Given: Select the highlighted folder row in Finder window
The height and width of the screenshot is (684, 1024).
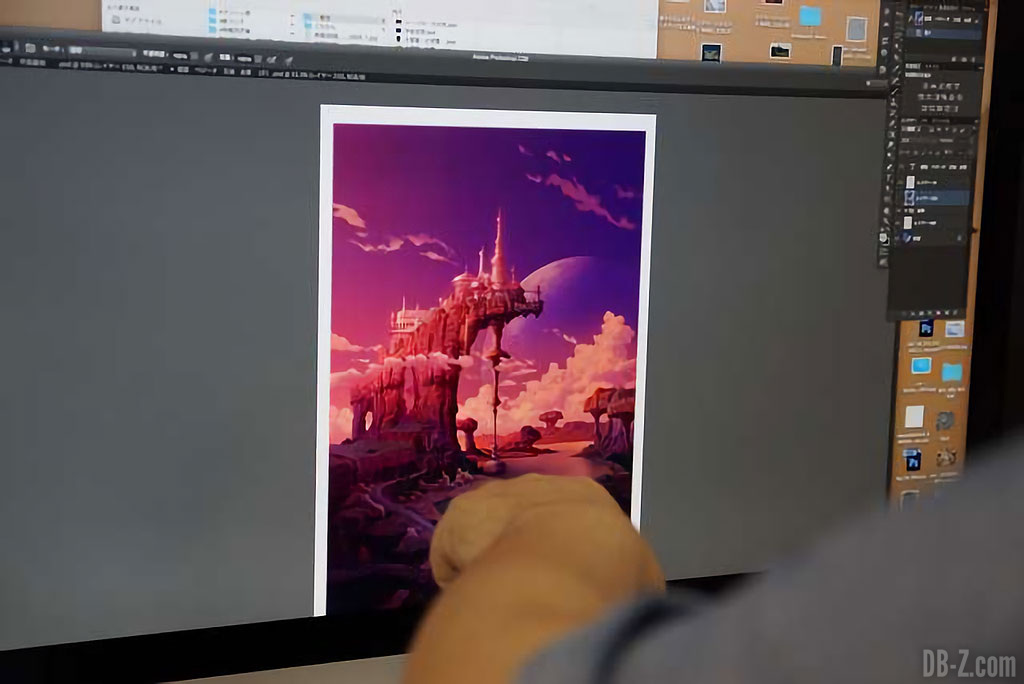Looking at the screenshot, I should [x=344, y=19].
